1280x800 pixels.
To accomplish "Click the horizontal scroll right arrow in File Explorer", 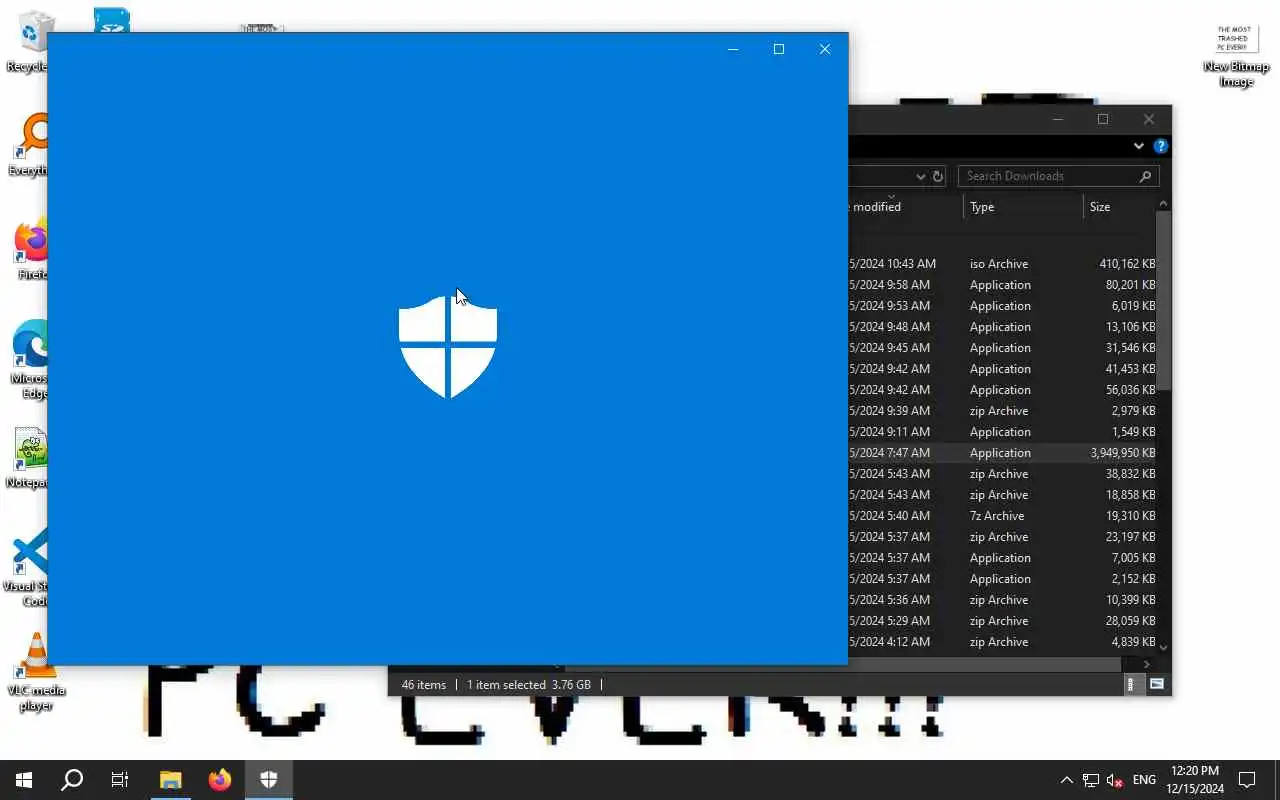I will tap(1147, 664).
